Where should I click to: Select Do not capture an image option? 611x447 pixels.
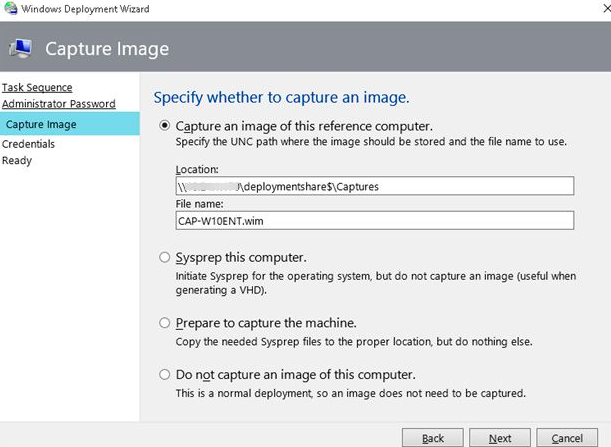tap(165, 375)
